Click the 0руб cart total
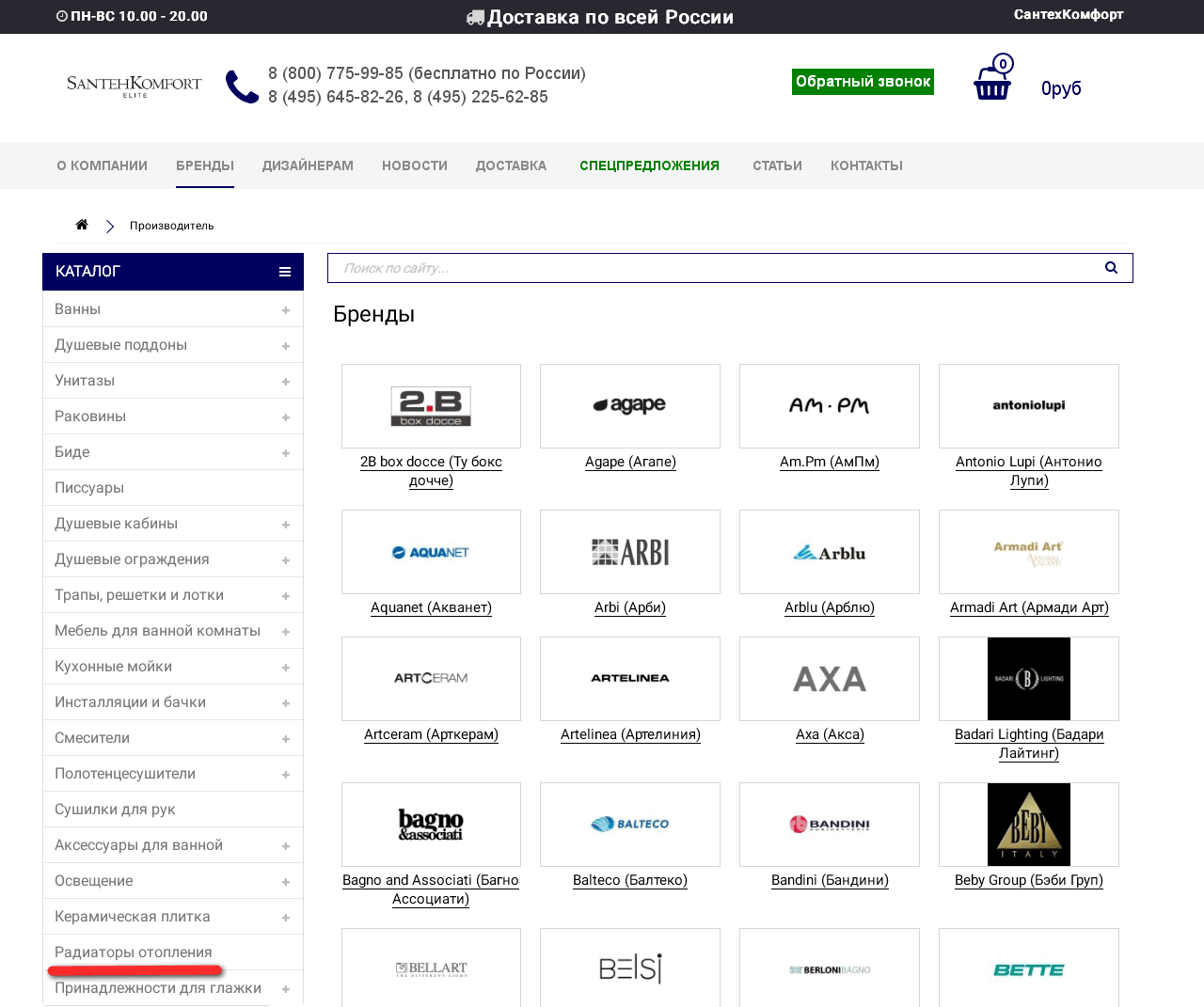The height and width of the screenshot is (1007, 1204). (1061, 88)
